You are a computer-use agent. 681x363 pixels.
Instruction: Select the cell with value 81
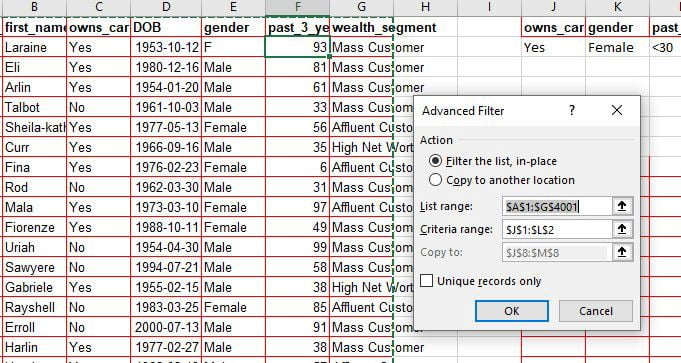(x=298, y=67)
